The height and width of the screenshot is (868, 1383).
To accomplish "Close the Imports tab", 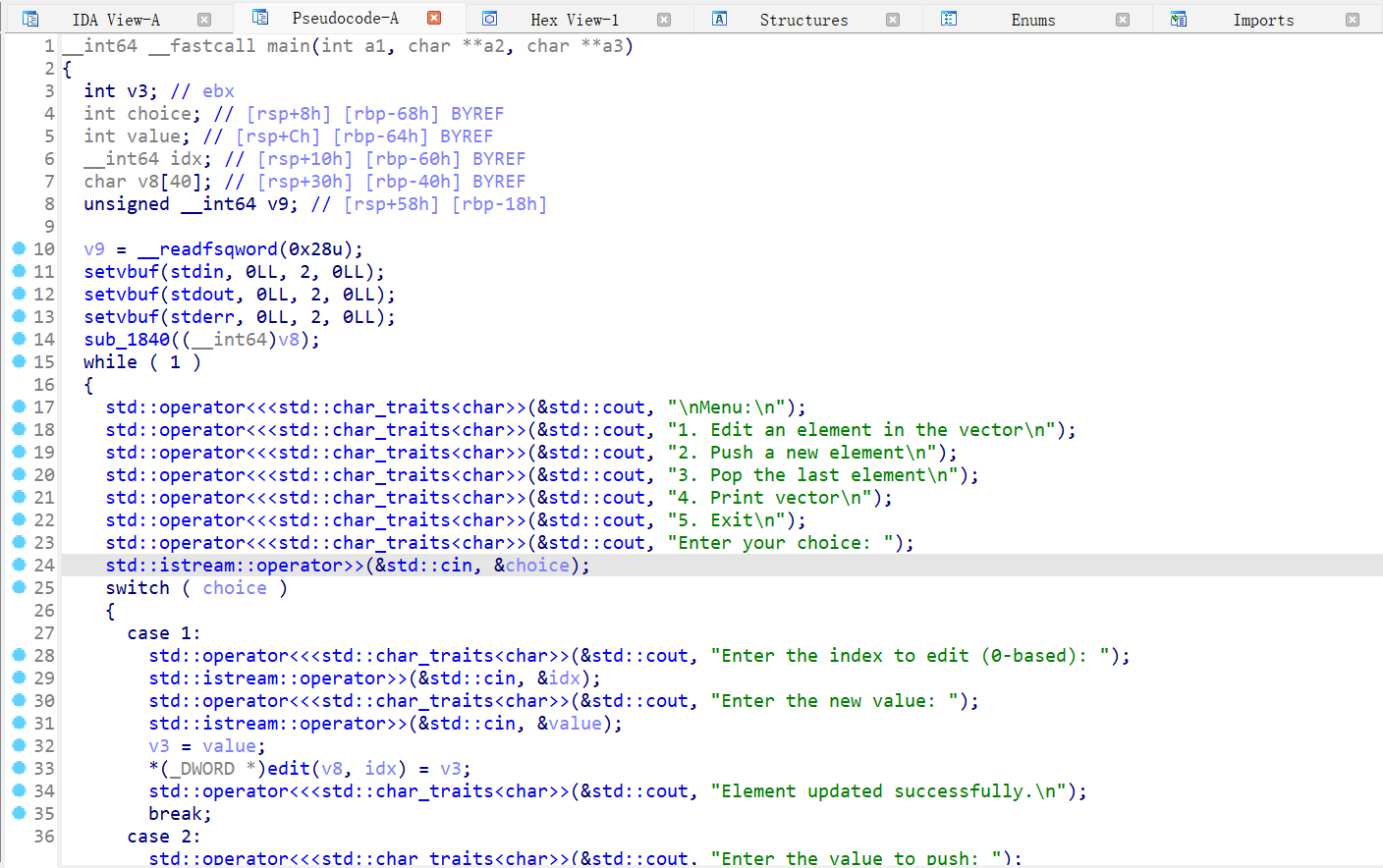I will pyautogui.click(x=1353, y=20).
